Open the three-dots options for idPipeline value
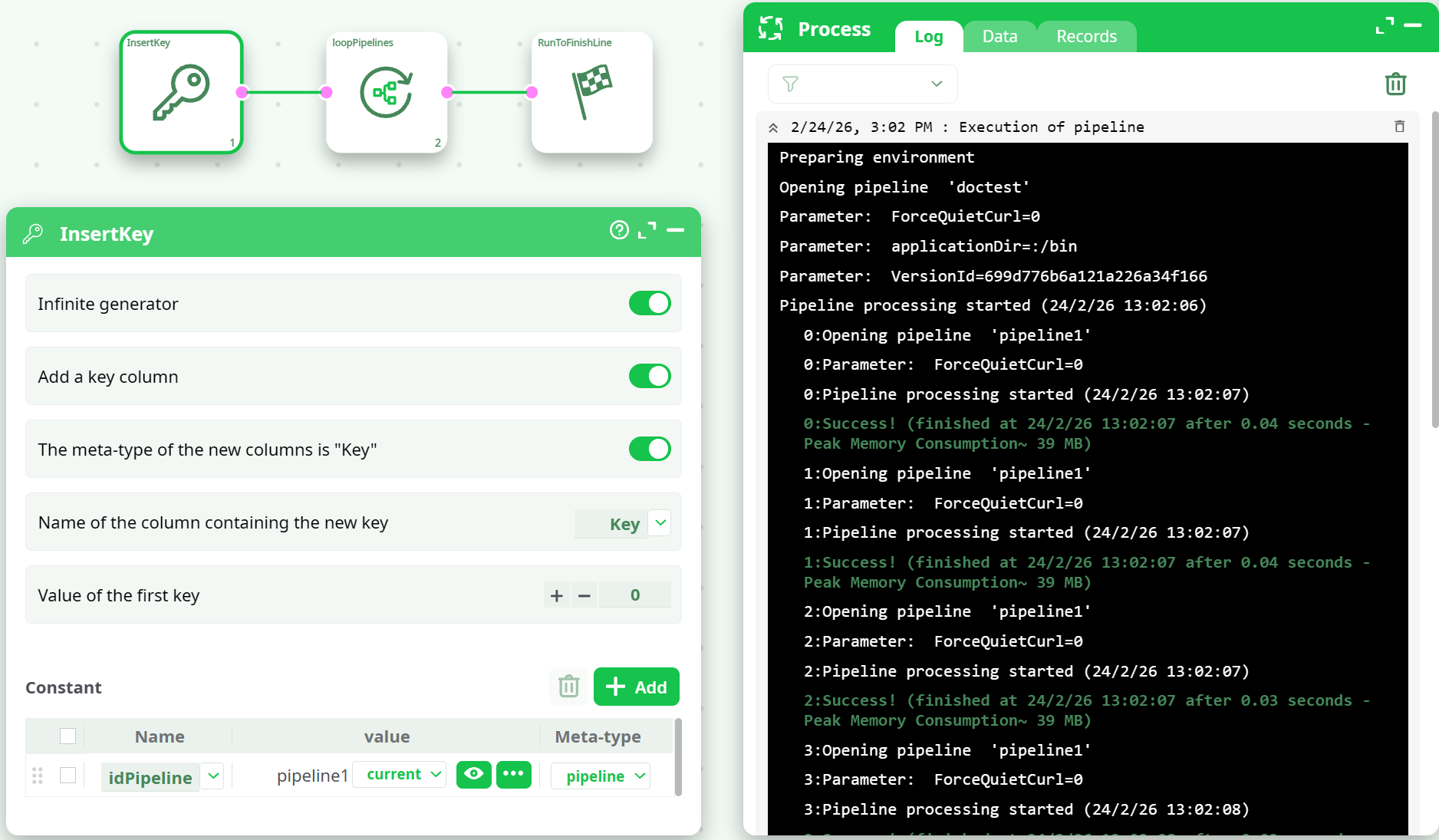The height and width of the screenshot is (840, 1439). coord(513,775)
